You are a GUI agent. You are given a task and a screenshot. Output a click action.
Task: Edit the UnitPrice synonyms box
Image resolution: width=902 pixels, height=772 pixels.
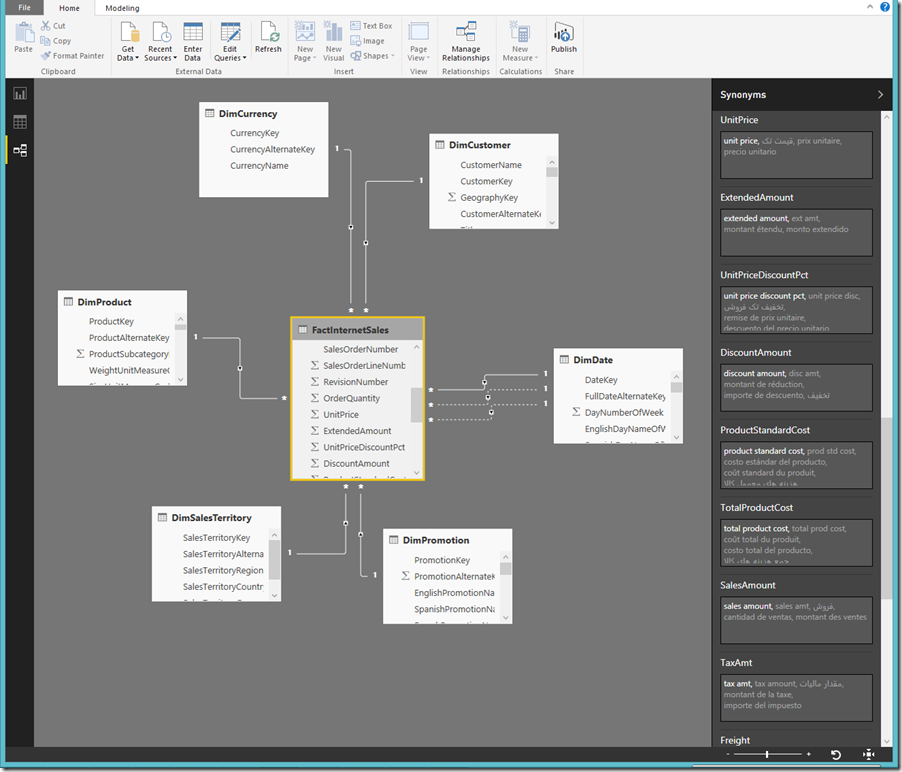tap(796, 155)
